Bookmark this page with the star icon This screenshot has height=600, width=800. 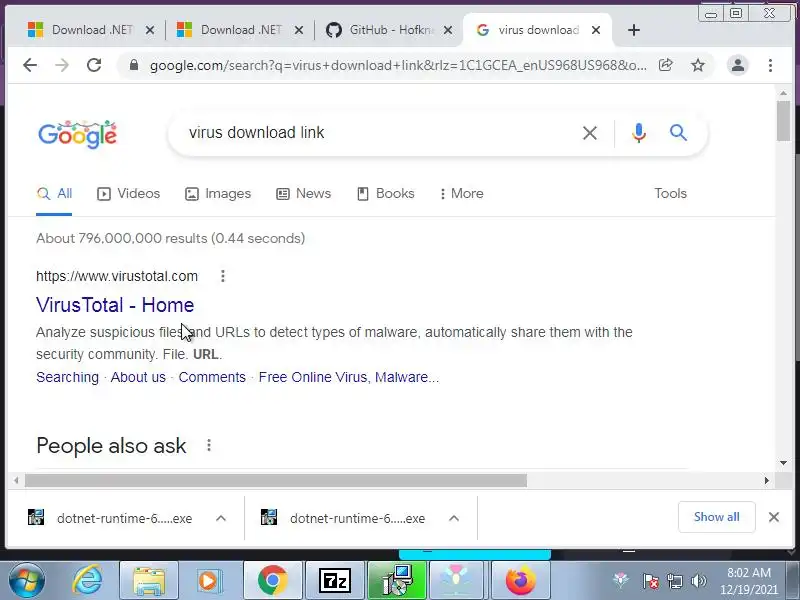coord(697,65)
